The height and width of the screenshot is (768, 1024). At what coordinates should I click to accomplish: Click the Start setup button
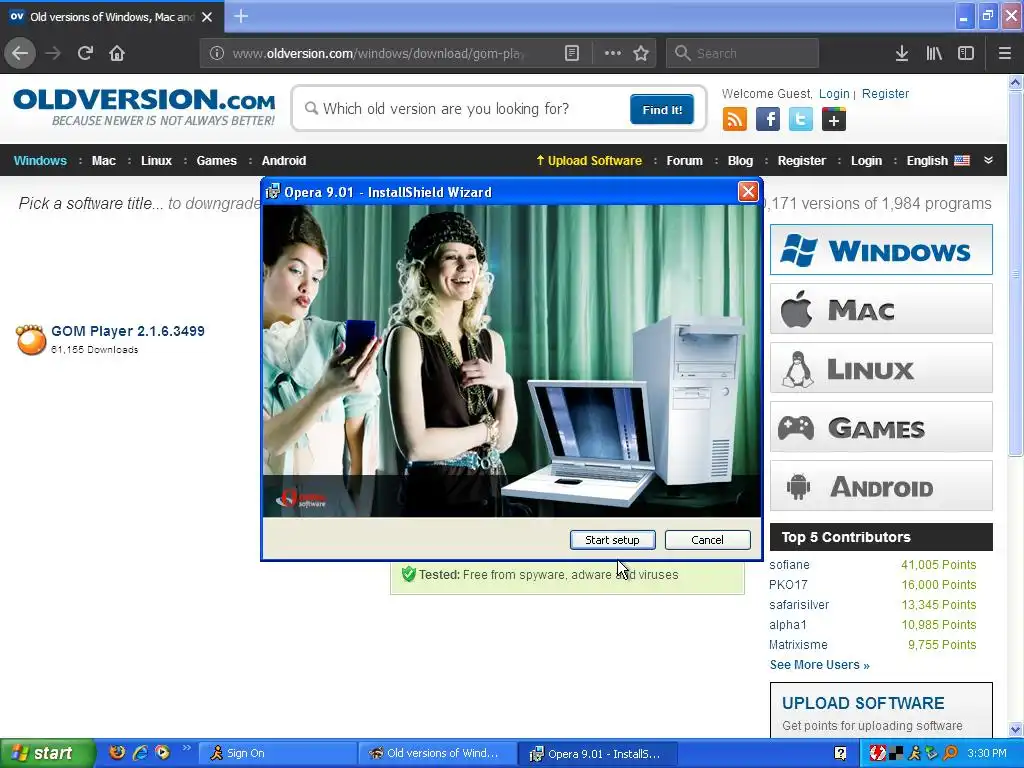tap(613, 540)
